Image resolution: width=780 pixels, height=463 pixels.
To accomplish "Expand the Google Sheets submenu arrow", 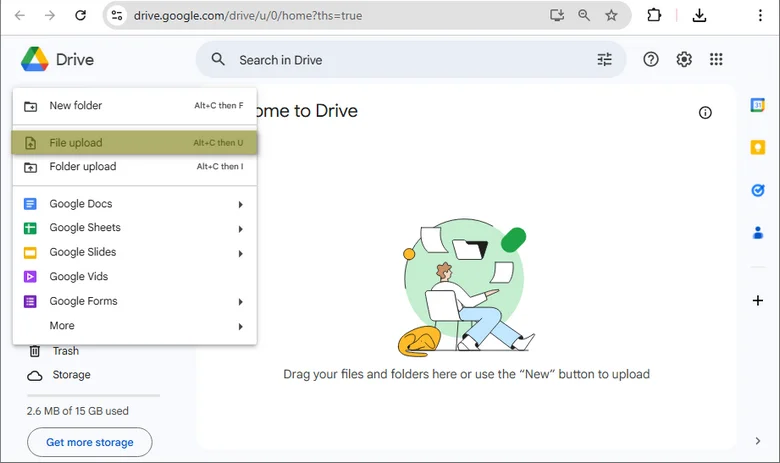I will 240,229.
